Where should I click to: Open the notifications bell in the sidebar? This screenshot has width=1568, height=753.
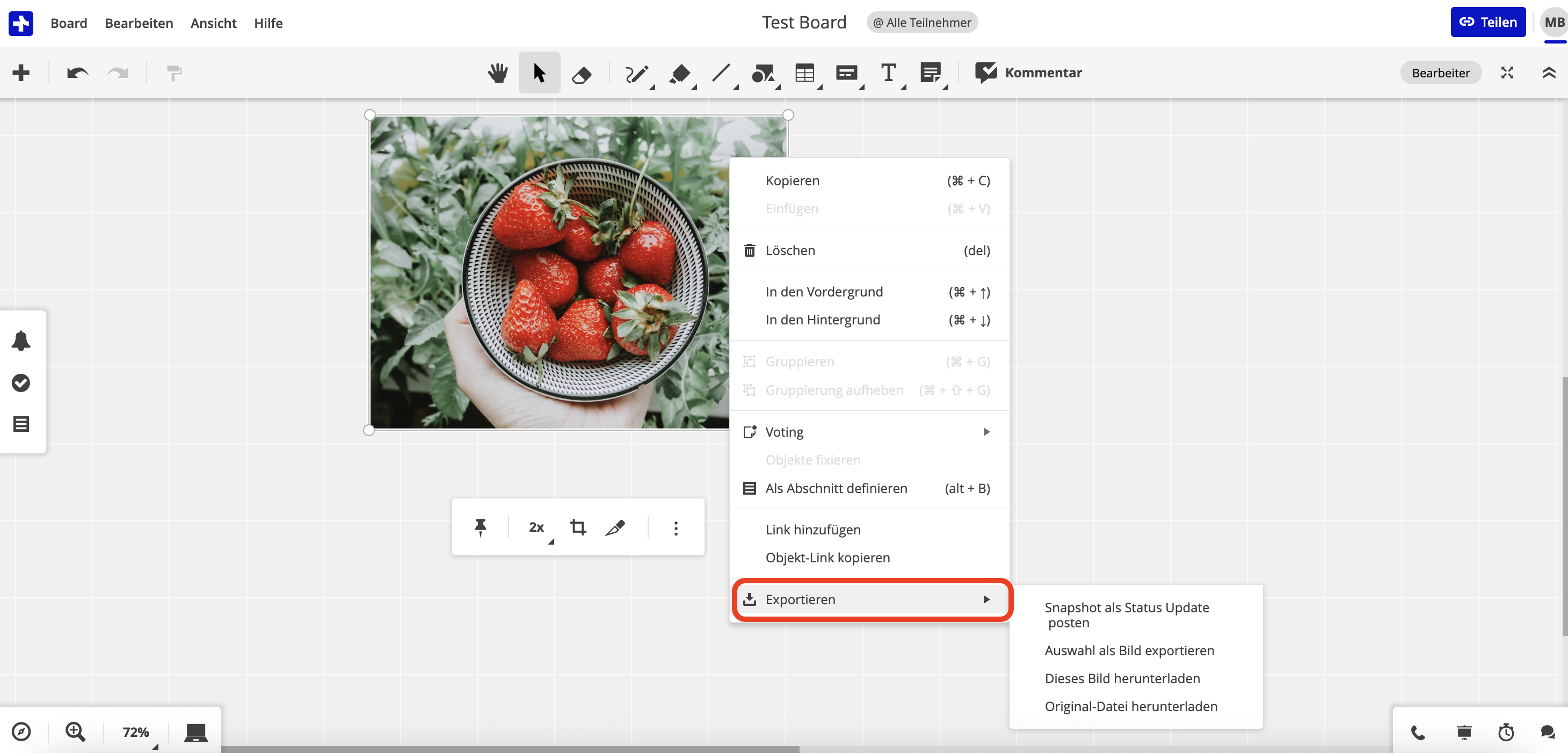point(21,341)
